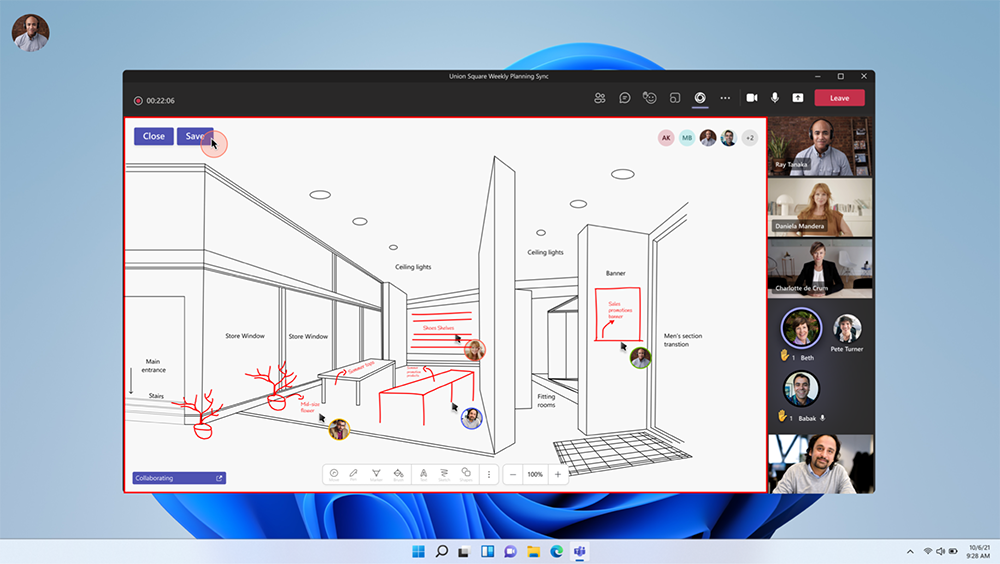The width and height of the screenshot is (1000, 564).
Task: Open File Explorer from the taskbar
Action: [x=533, y=551]
